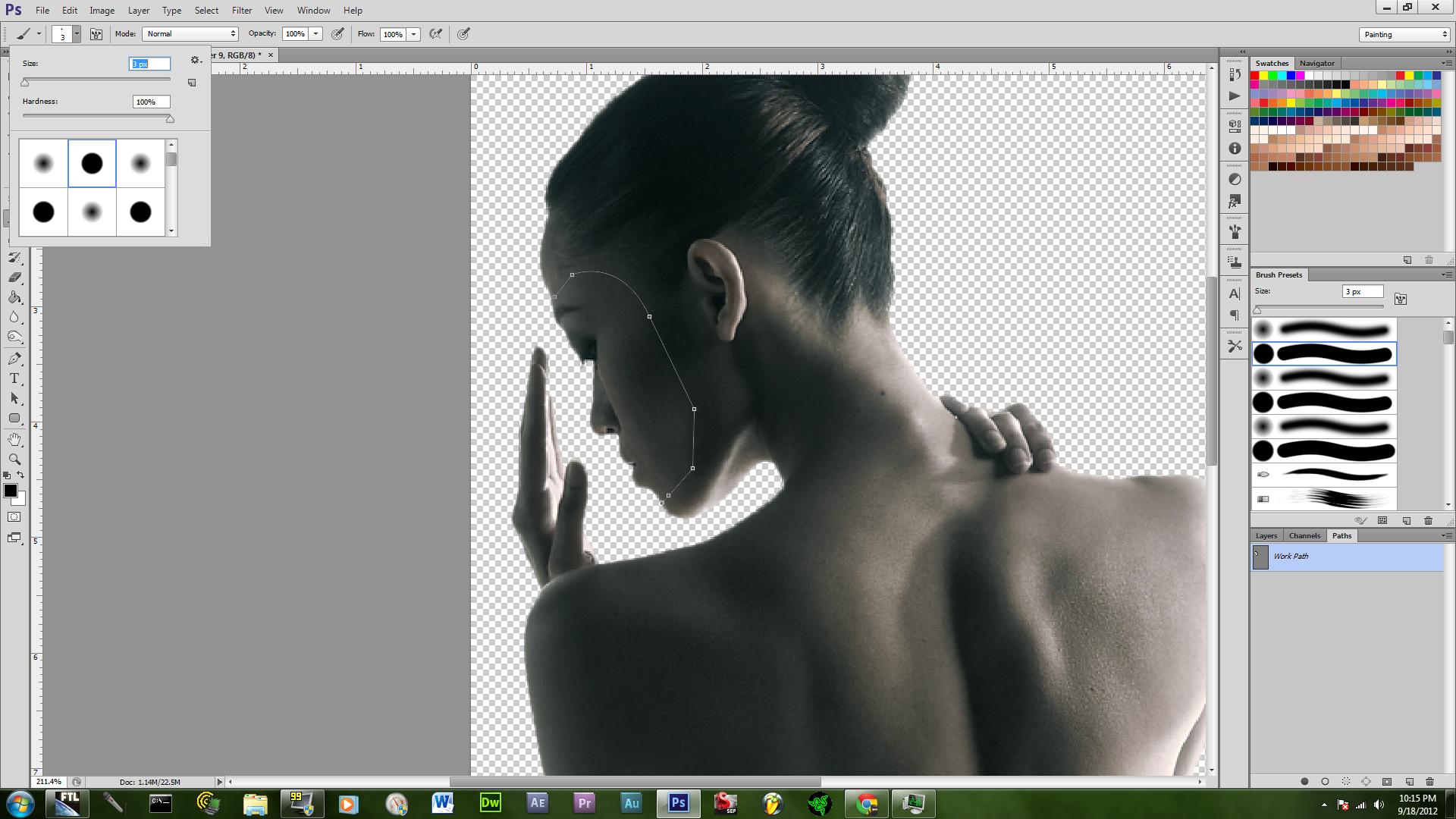This screenshot has width=1456, height=819.
Task: Toggle pressure control for size
Action: pyautogui.click(x=464, y=34)
